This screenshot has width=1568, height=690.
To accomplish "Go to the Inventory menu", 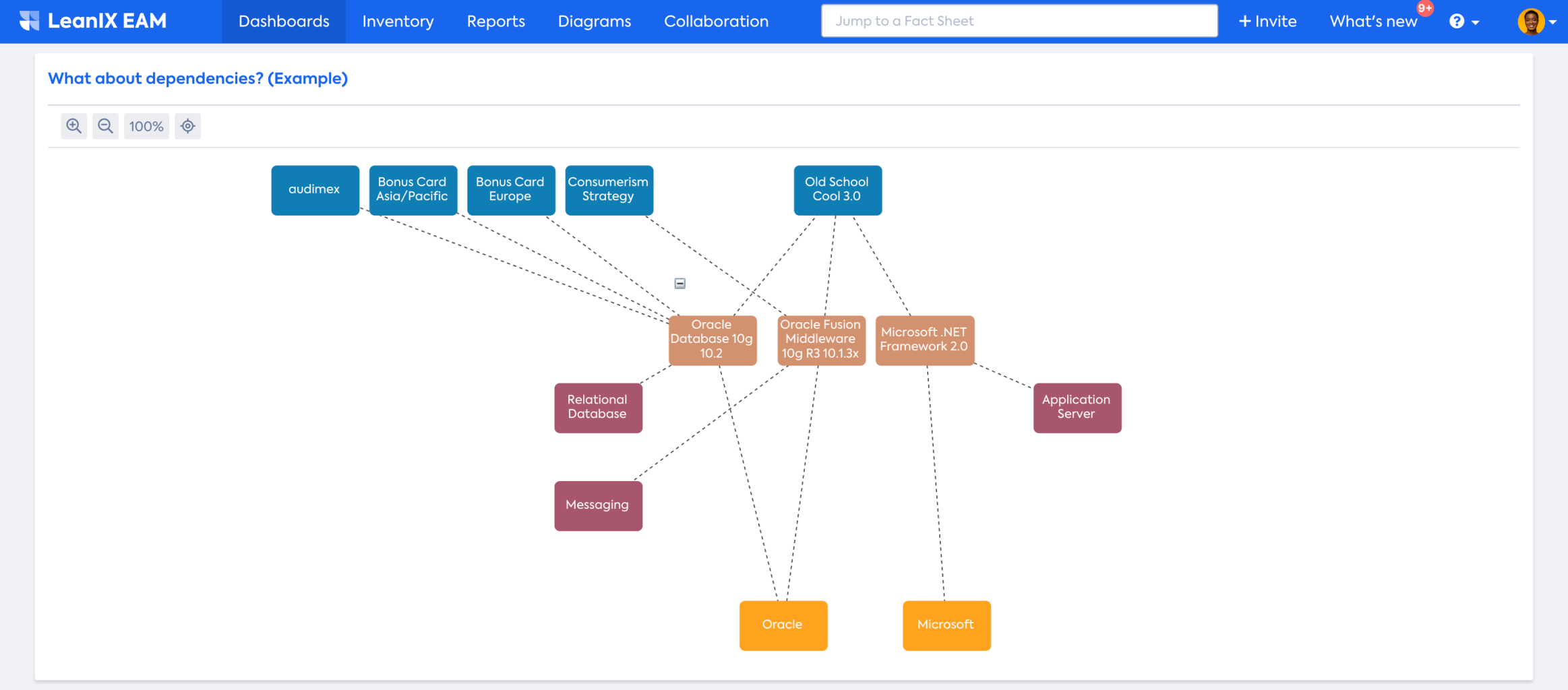I will (x=398, y=22).
